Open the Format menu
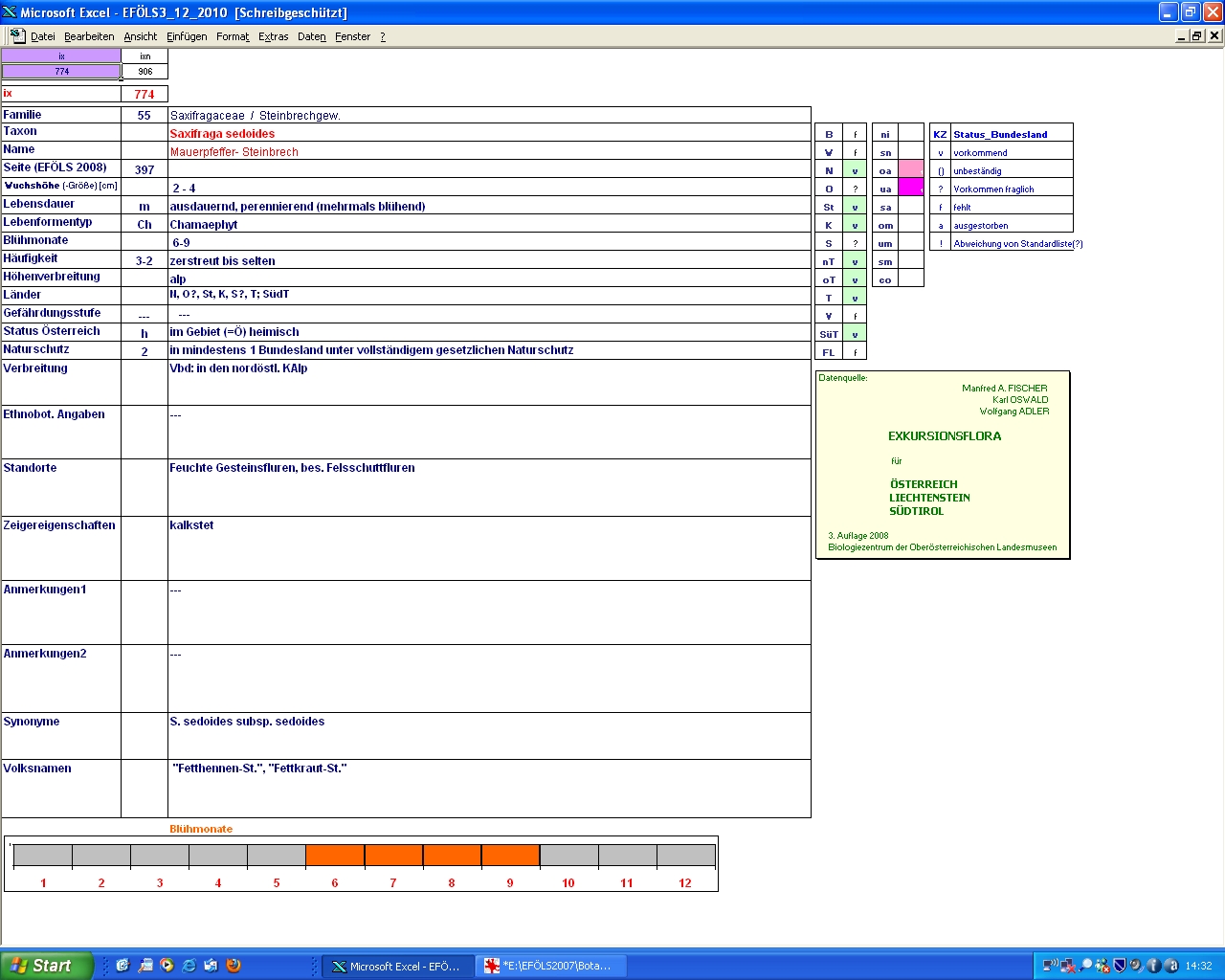Image resolution: width=1225 pixels, height=980 pixels. (x=233, y=36)
